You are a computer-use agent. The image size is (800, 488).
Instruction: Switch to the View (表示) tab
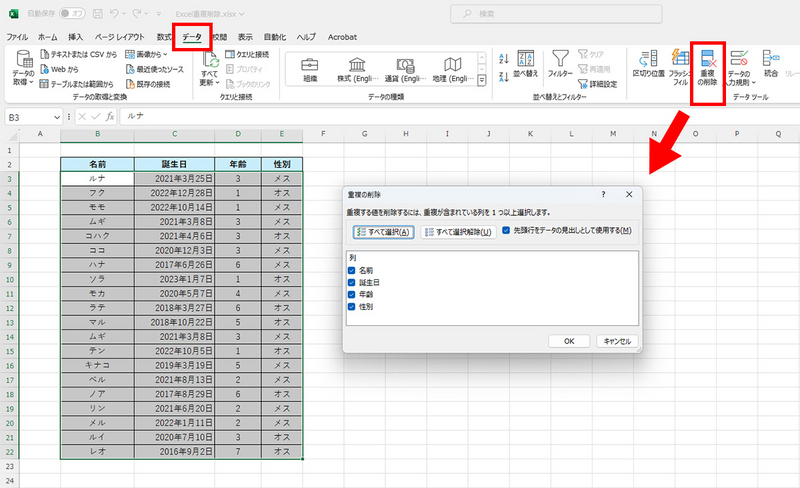(245, 37)
